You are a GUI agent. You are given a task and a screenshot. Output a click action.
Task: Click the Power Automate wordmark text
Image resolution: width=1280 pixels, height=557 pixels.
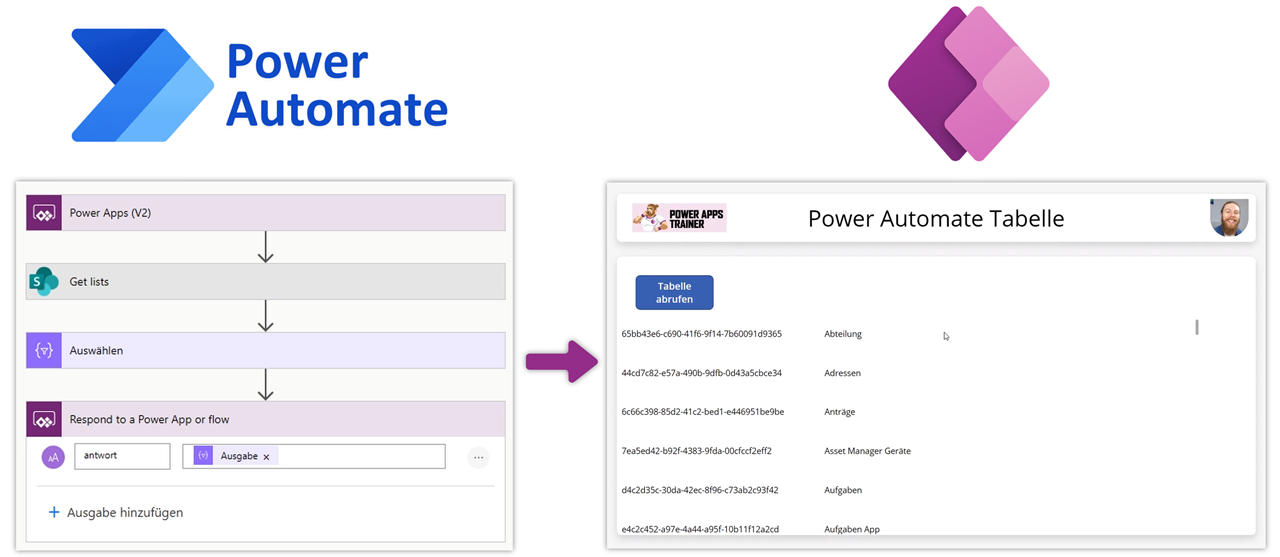[337, 84]
